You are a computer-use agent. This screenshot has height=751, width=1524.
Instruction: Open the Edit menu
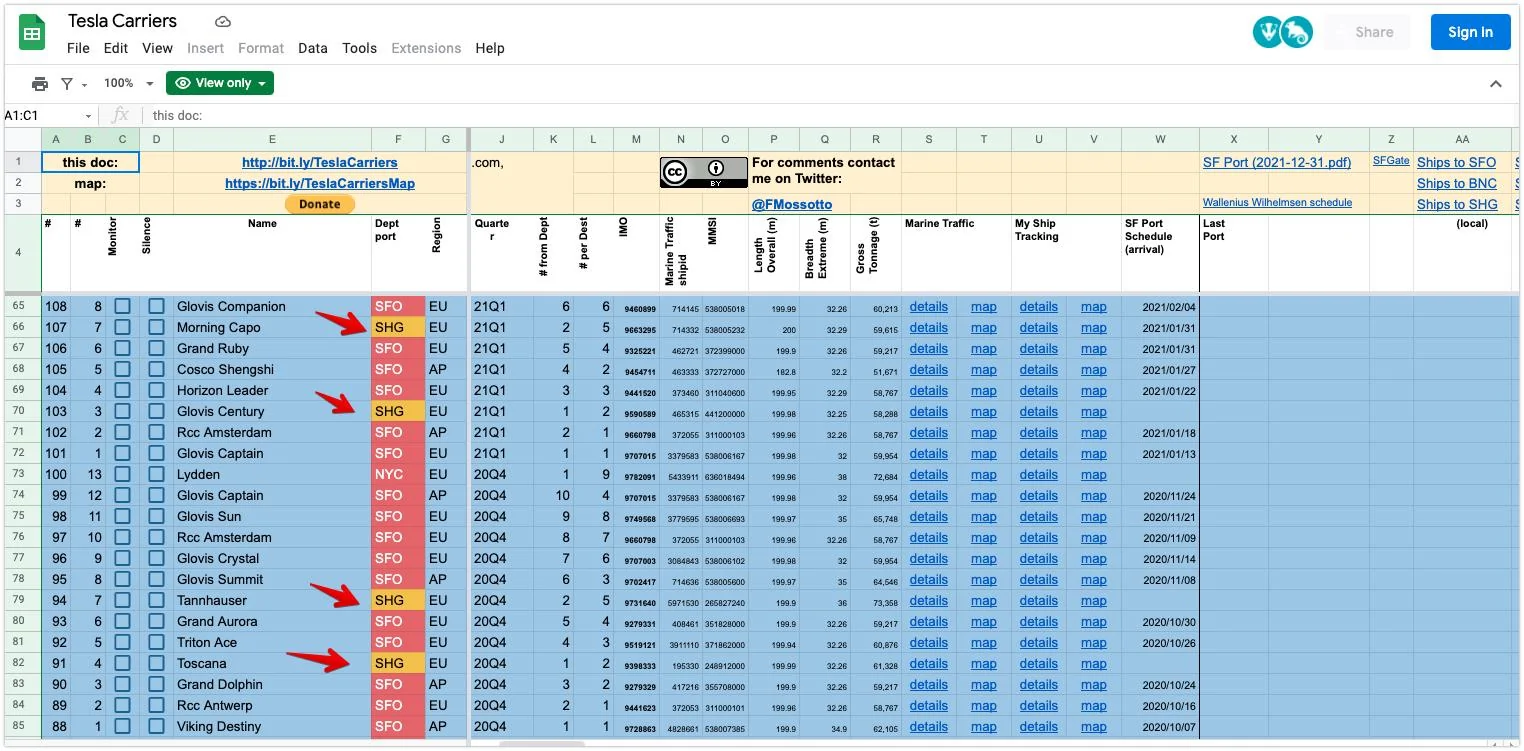point(116,48)
